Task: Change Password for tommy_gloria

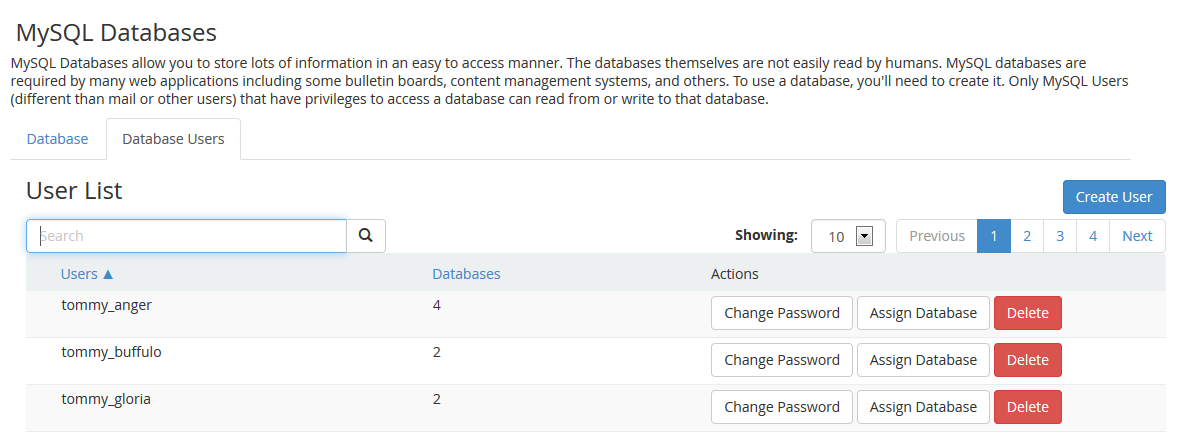Action: tap(782, 407)
